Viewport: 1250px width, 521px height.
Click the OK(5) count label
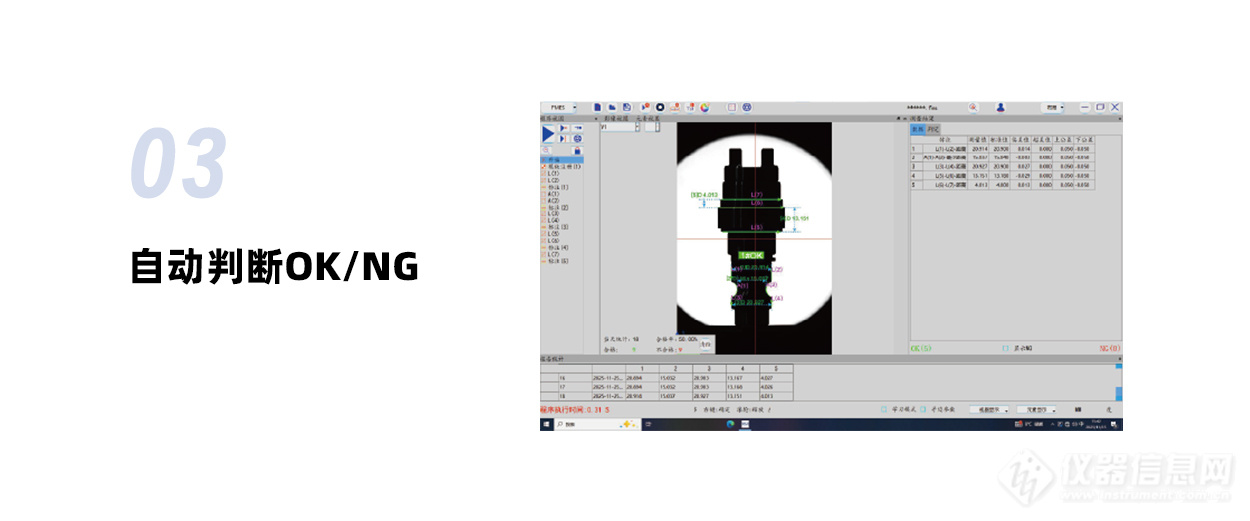tap(921, 348)
